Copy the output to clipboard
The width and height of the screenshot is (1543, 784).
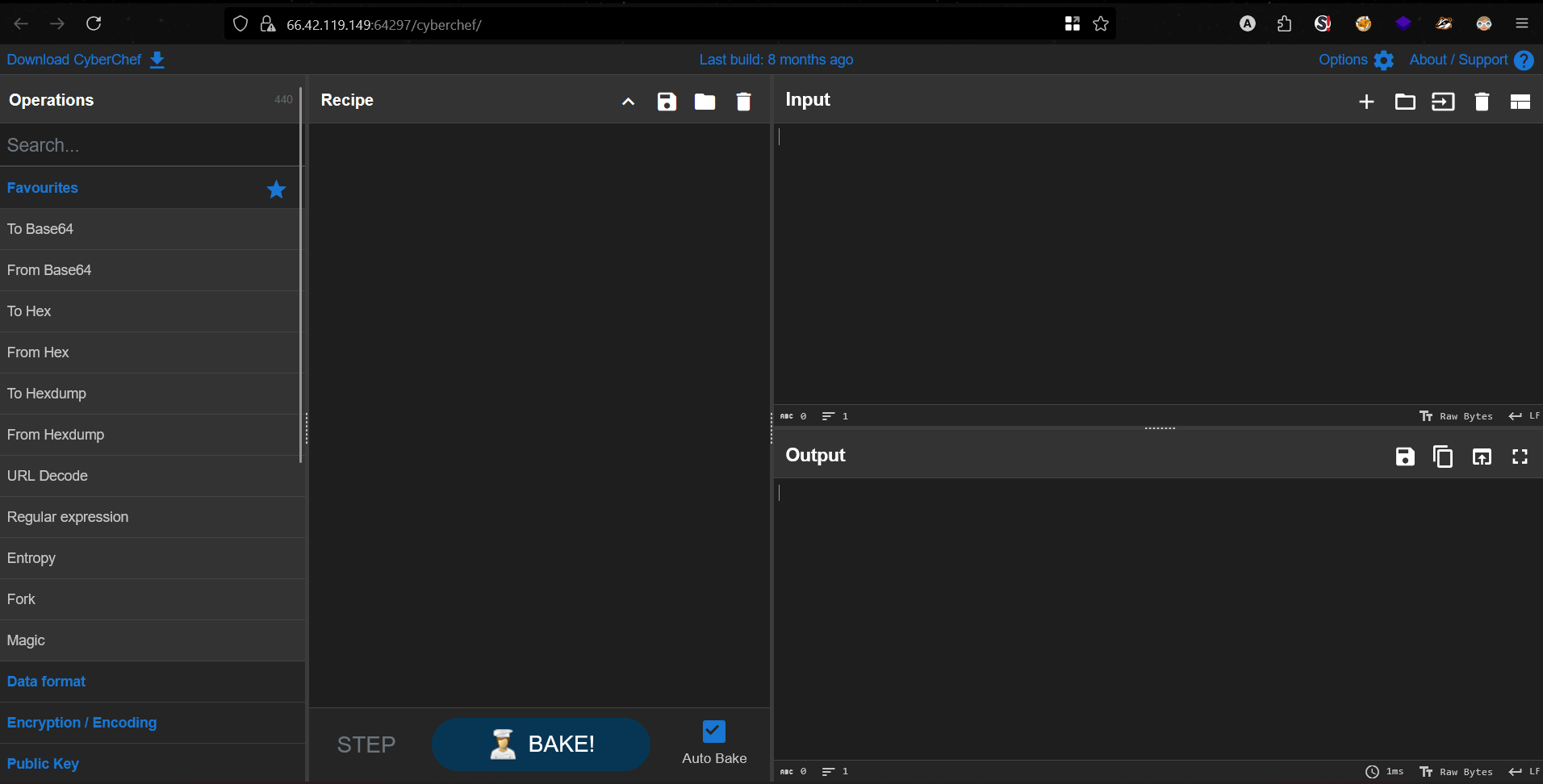tap(1444, 457)
